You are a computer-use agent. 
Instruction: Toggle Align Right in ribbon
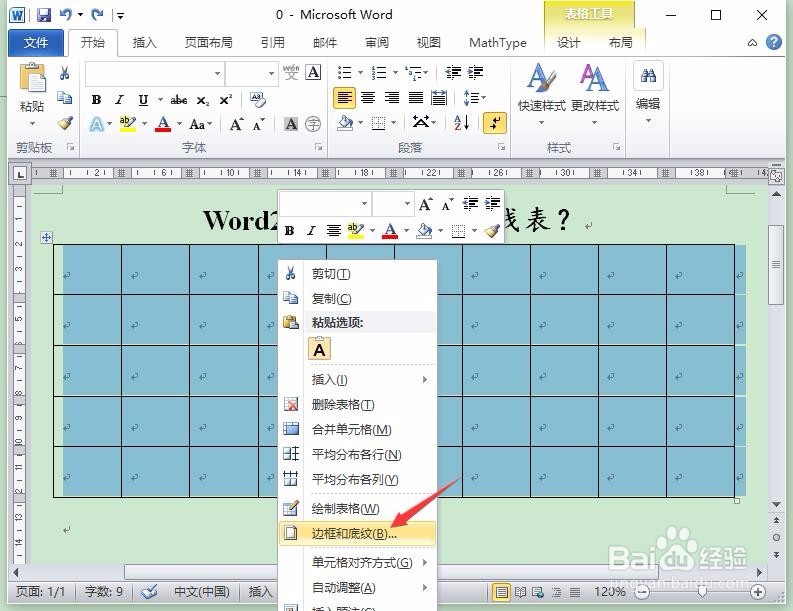coord(391,98)
